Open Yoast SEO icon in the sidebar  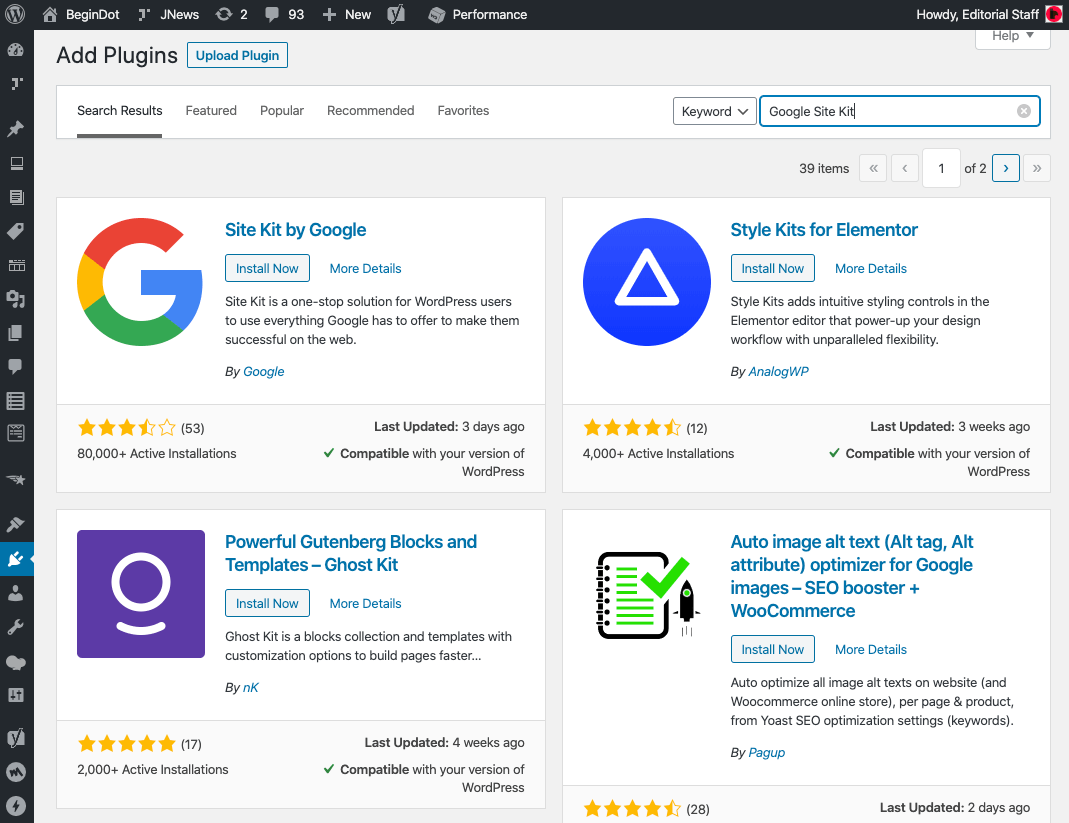(x=16, y=737)
